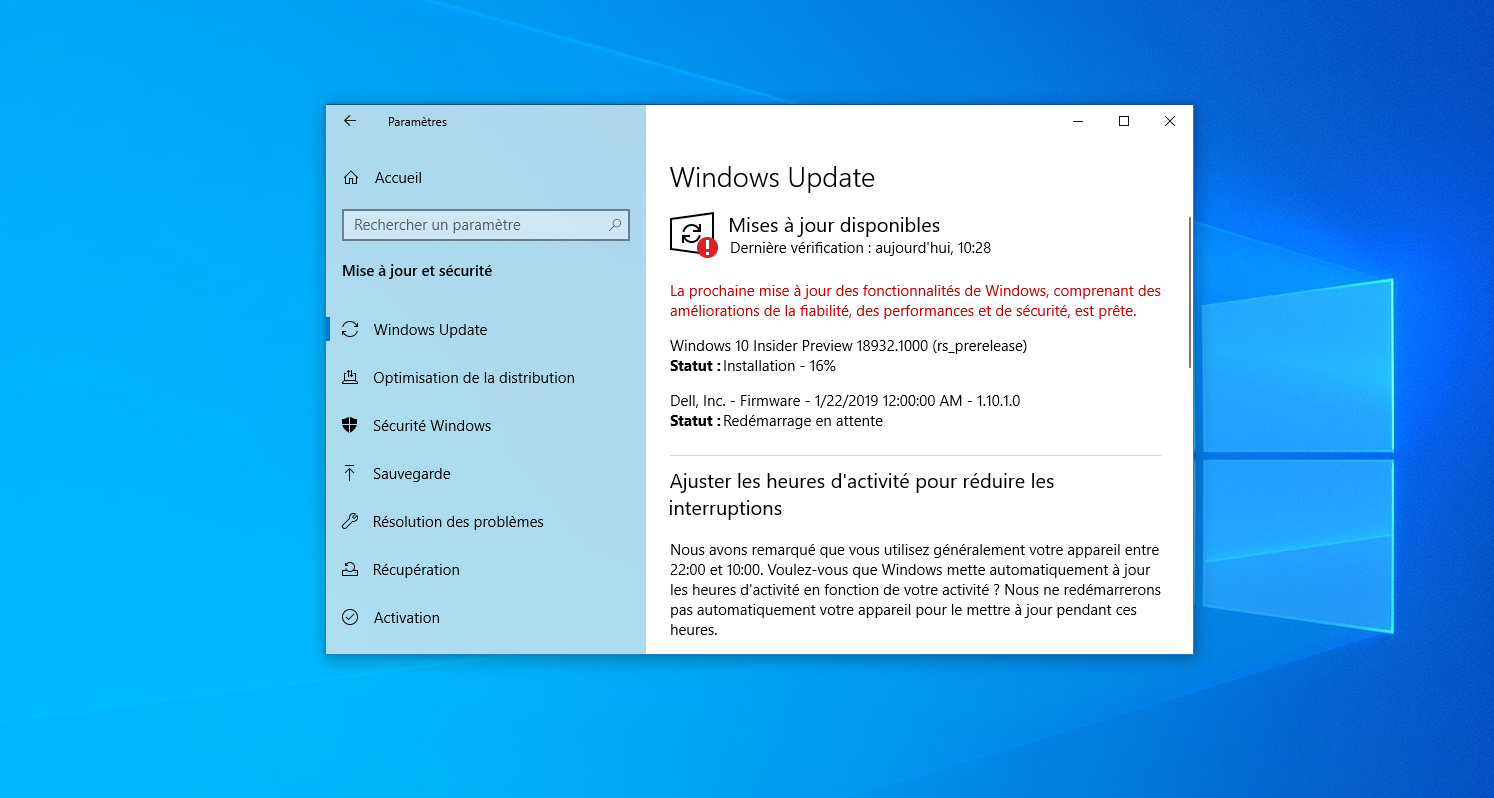This screenshot has height=798, width=1494.
Task: Focus the Rechercher un paramètre field
Action: pyautogui.click(x=486, y=225)
